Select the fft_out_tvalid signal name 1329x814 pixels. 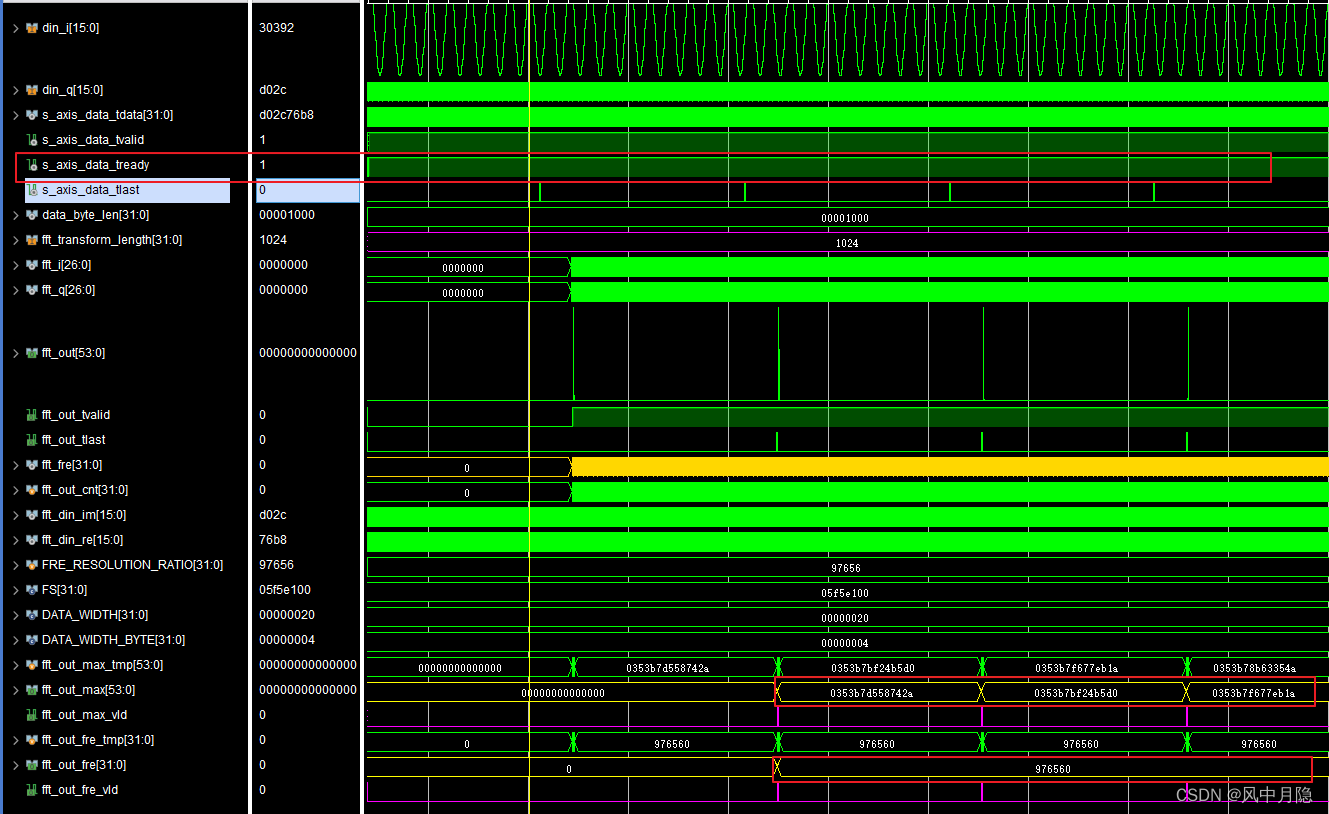[x=76, y=415]
